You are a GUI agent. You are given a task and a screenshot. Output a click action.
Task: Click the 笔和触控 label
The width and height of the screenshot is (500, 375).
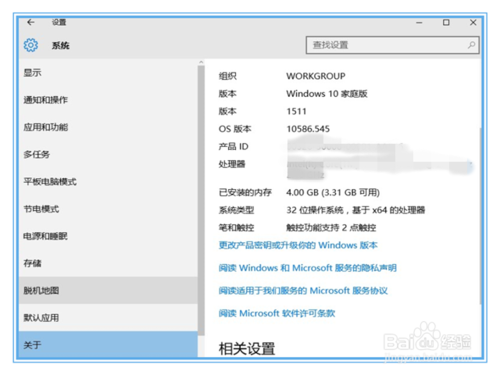[236, 228]
